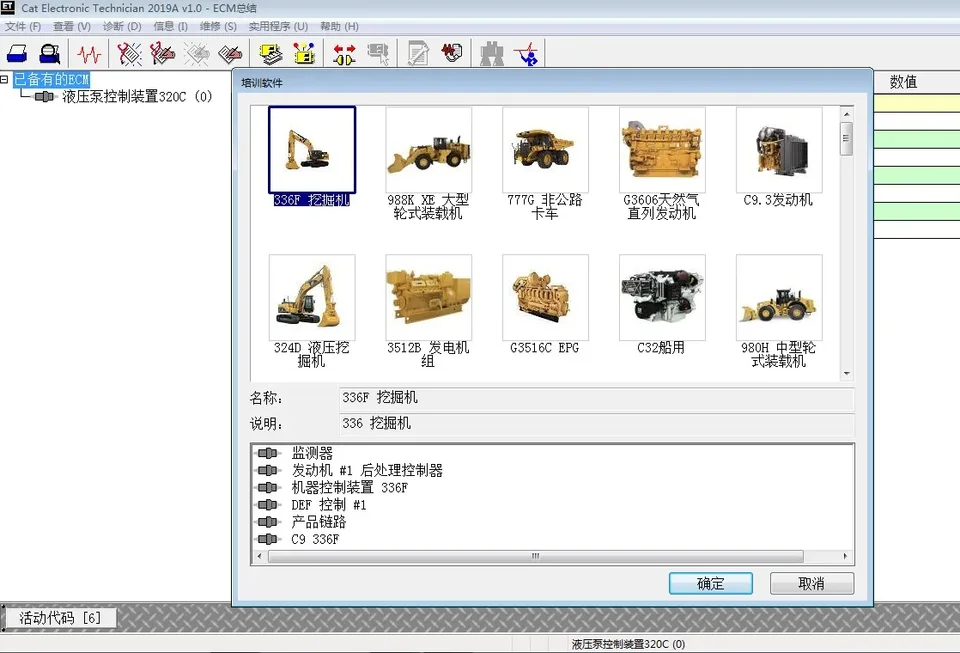Viewport: 960px width, 653px height.
Task: Open Print Preview toolbar icon
Action: pos(50,54)
